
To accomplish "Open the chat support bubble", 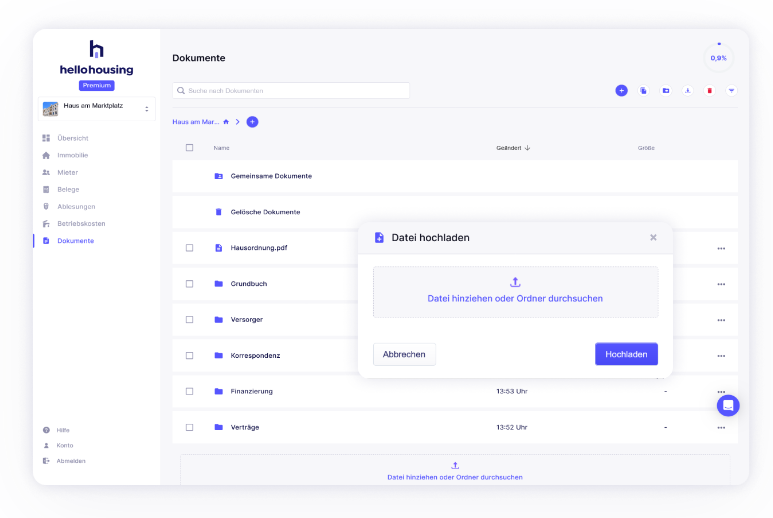I will [728, 405].
